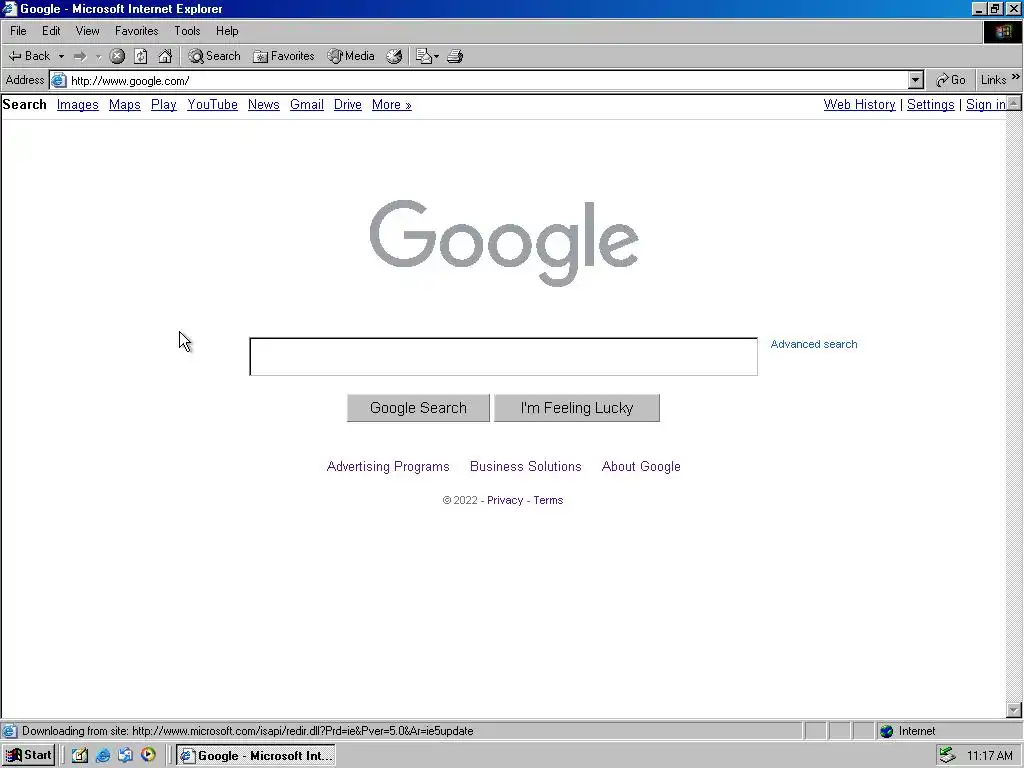The image size is (1024, 768).
Task: Click the Google Search button
Action: [418, 408]
